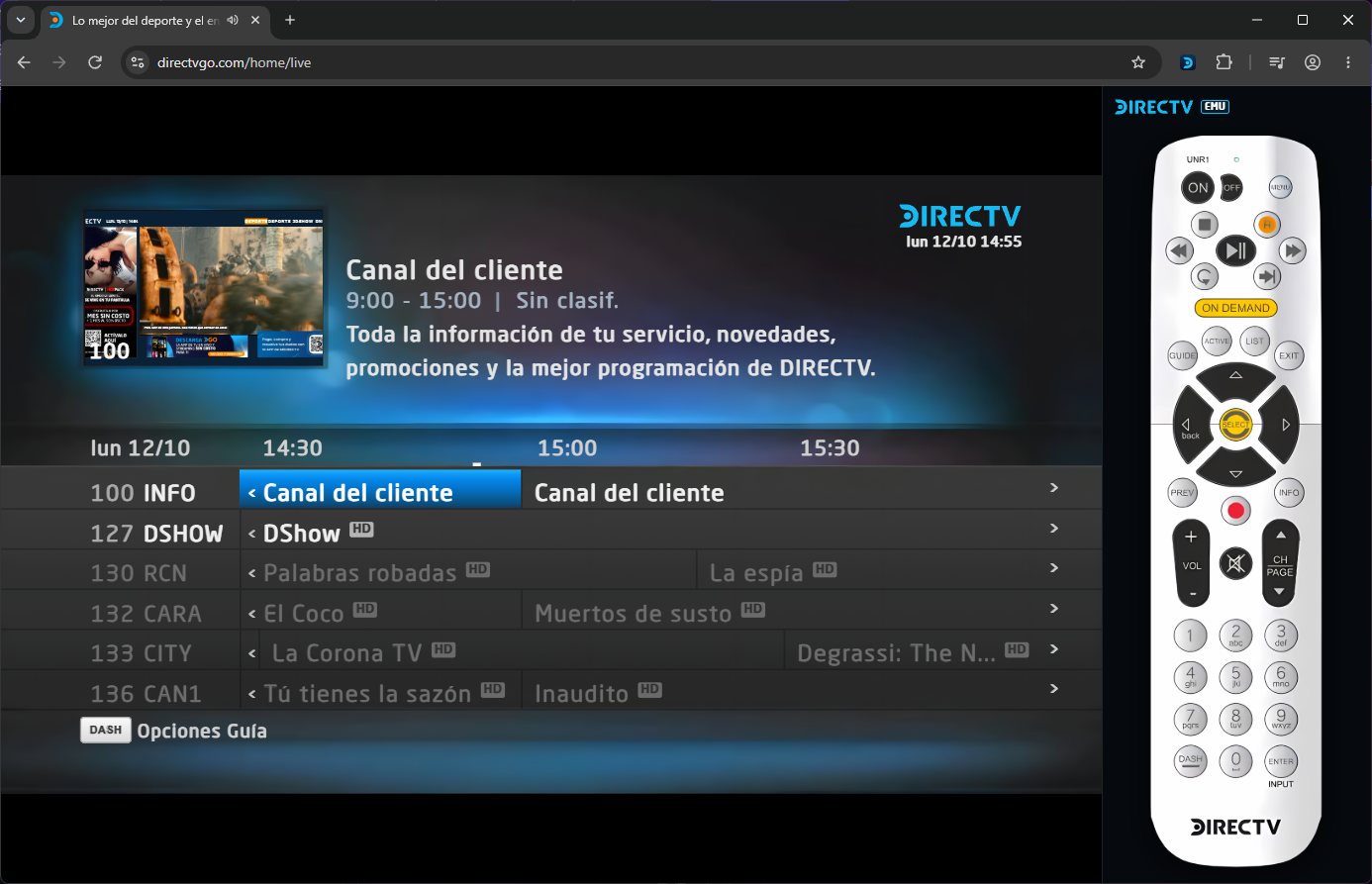1372x884 pixels.
Task: Turn on the receiver with the ON button
Action: pyautogui.click(x=1198, y=187)
